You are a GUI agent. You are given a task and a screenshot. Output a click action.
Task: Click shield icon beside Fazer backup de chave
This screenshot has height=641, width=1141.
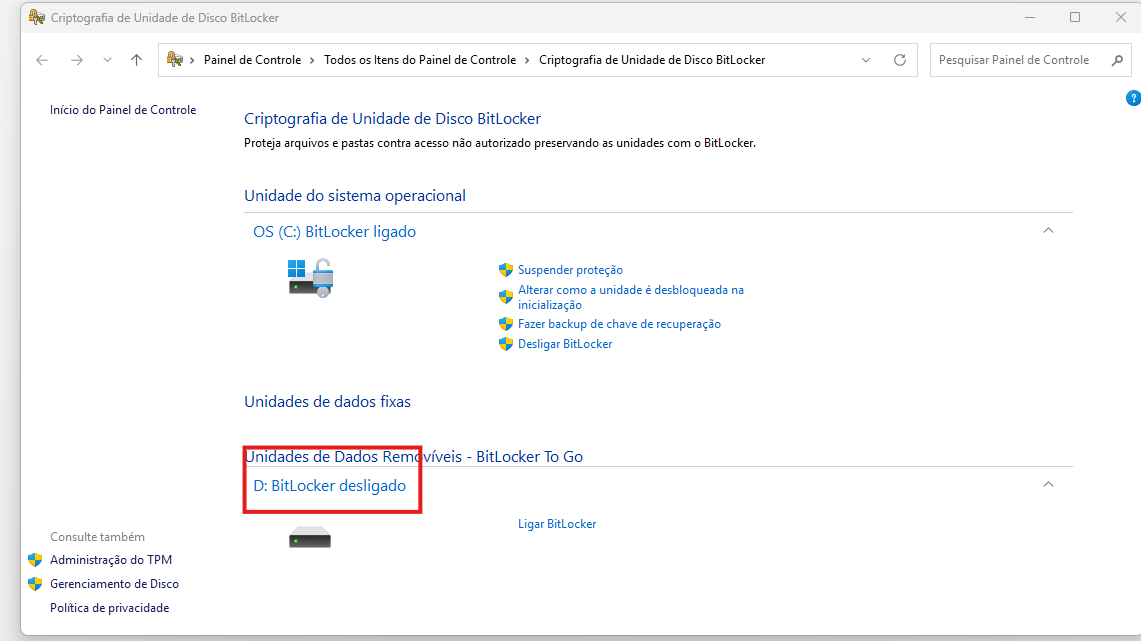[506, 324]
